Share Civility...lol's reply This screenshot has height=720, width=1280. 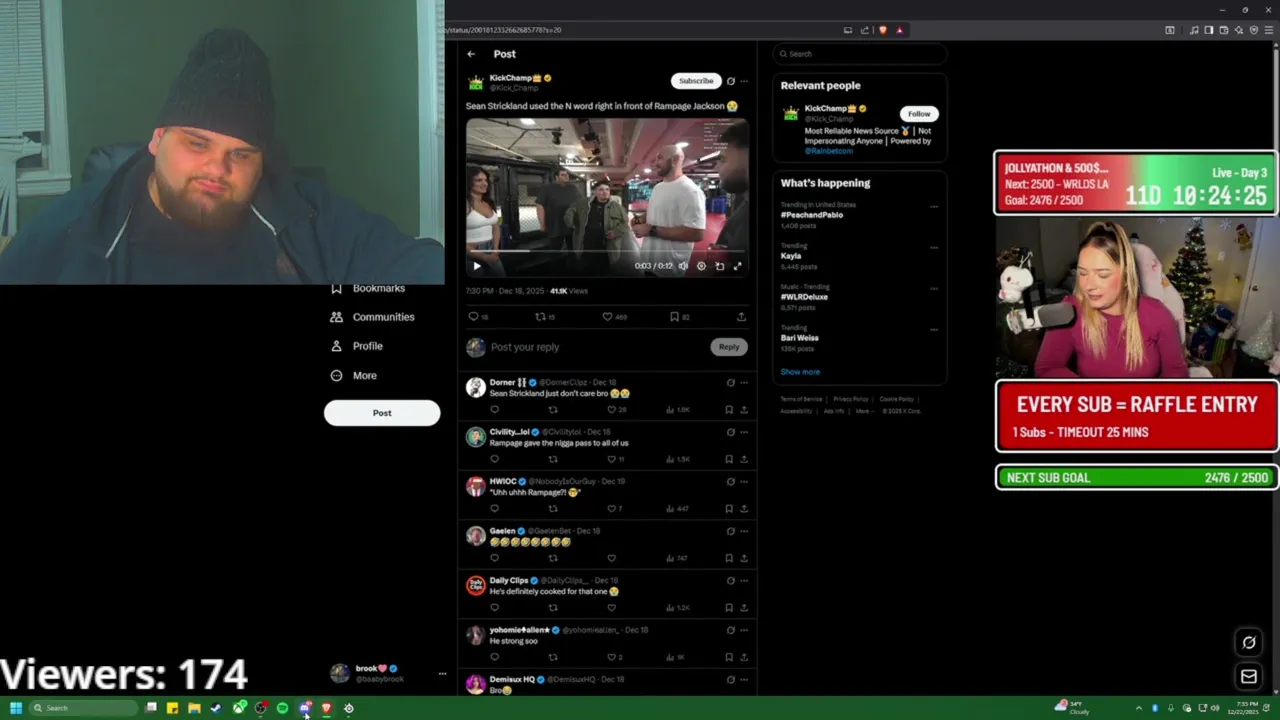coord(744,459)
